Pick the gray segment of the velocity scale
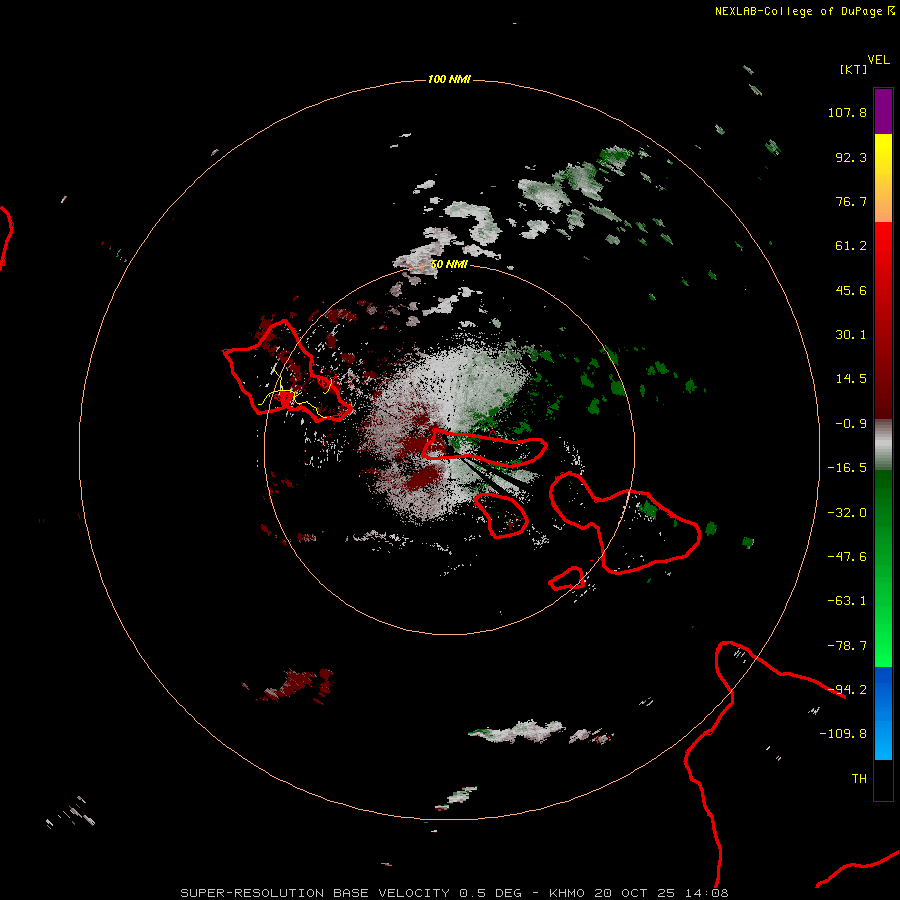The image size is (900, 900). [x=883, y=444]
